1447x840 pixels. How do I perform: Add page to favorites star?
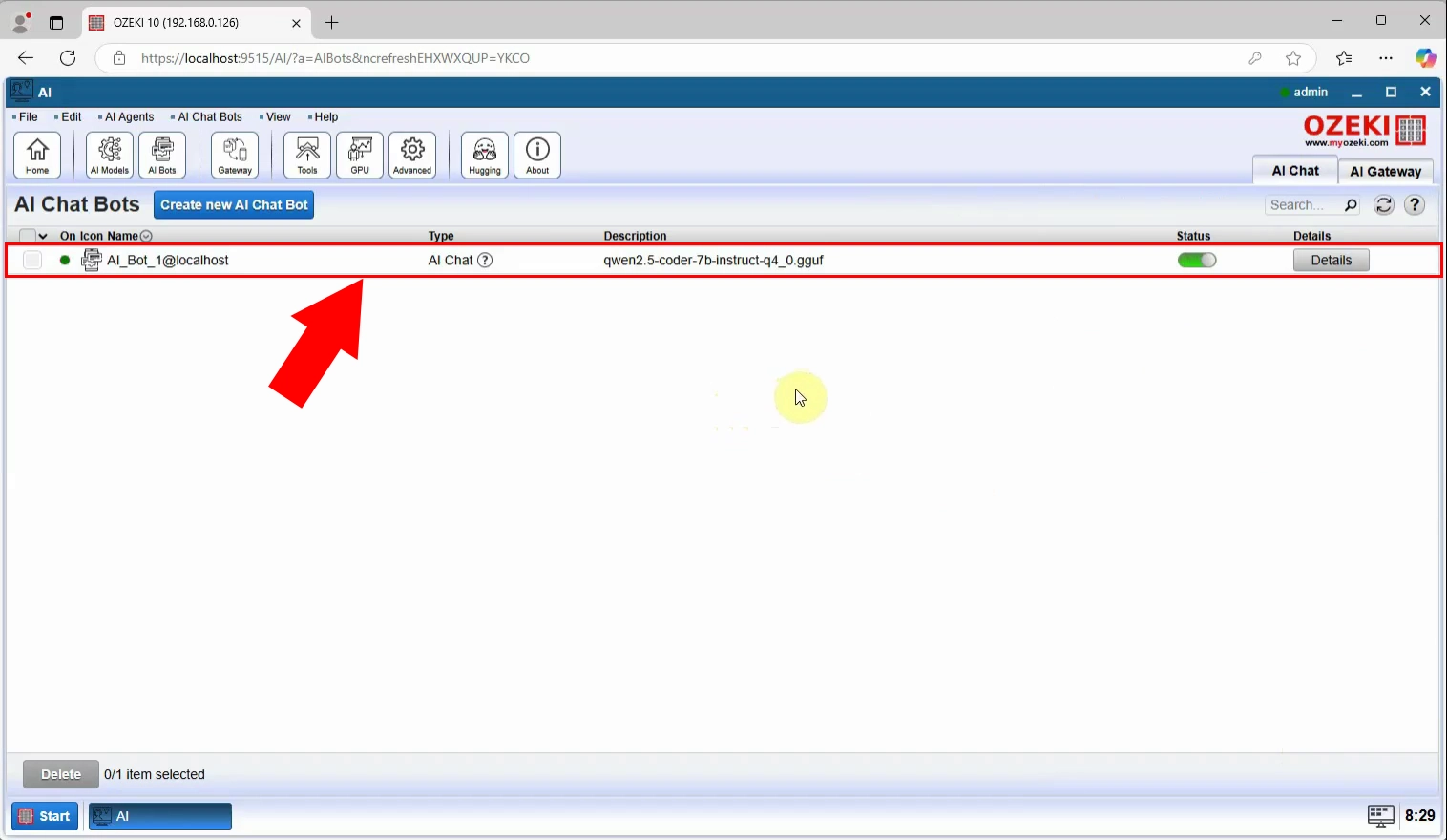click(1293, 58)
